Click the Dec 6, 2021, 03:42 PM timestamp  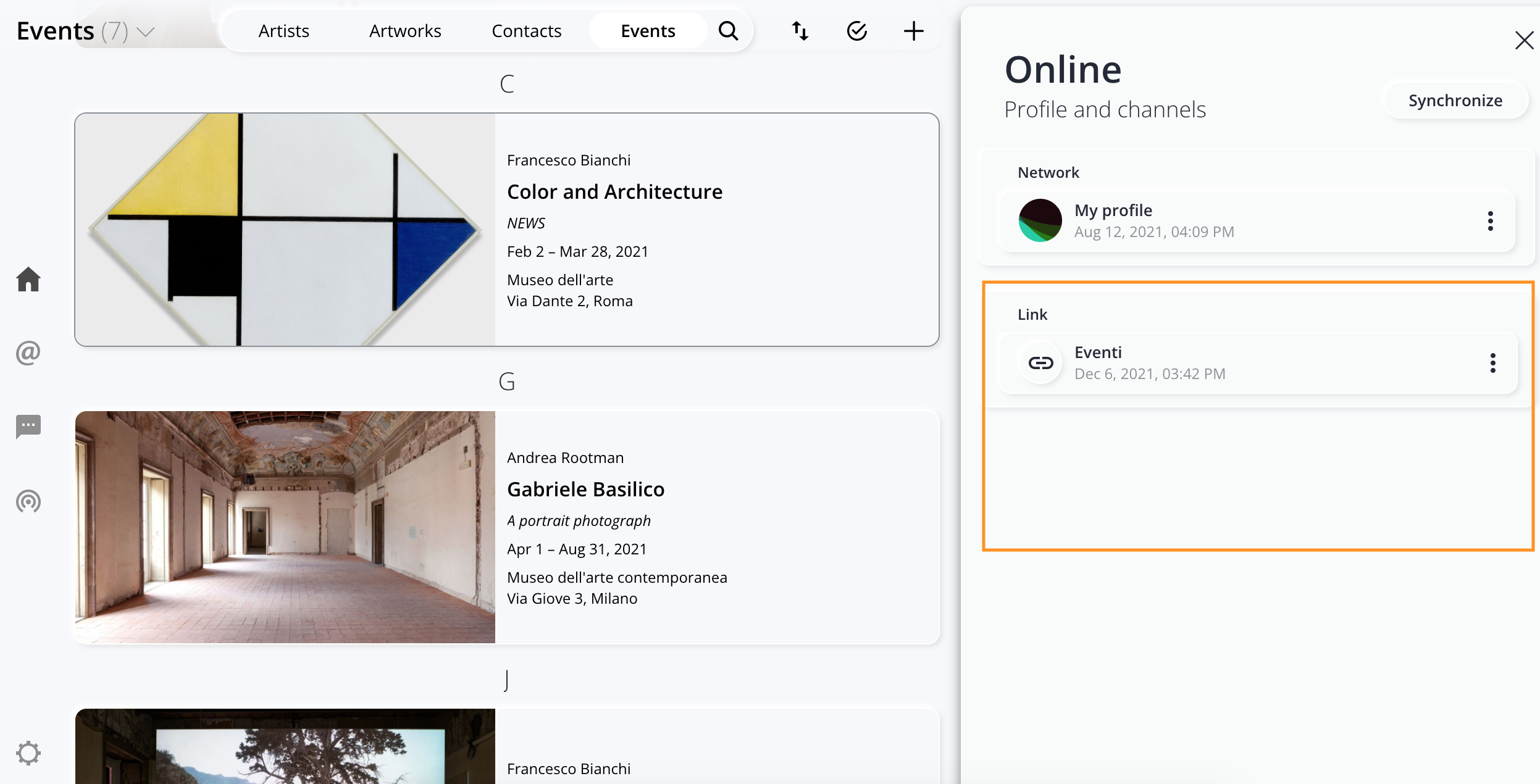pos(1150,374)
